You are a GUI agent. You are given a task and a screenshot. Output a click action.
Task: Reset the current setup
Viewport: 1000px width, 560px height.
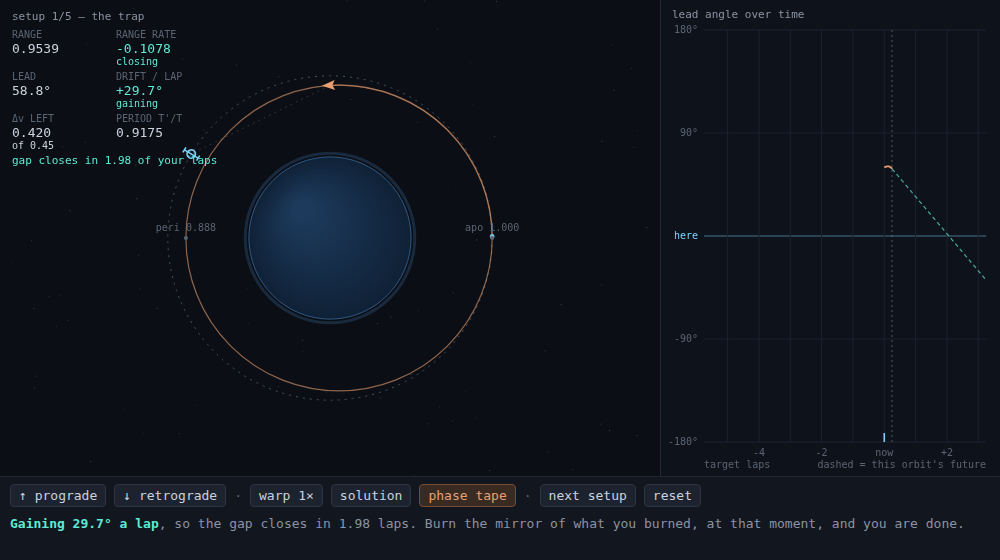coord(672,496)
